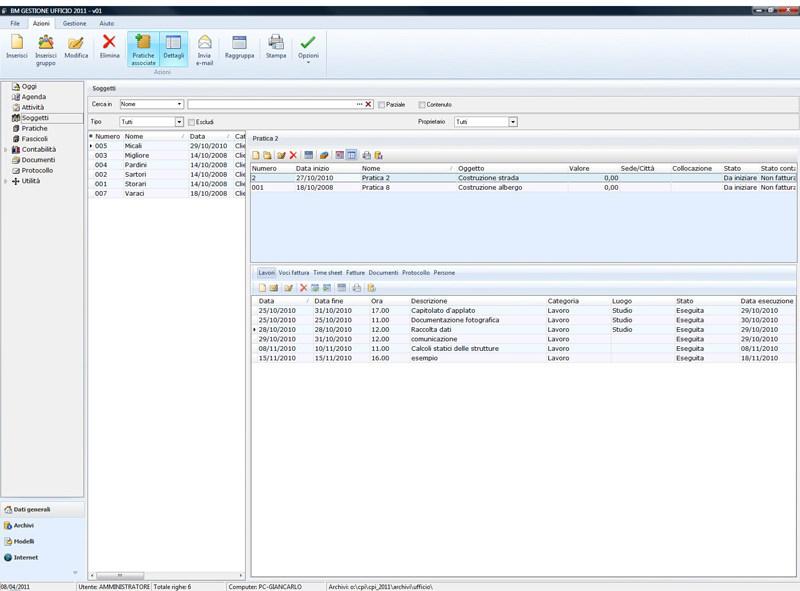The height and width of the screenshot is (591, 800).
Task: Tick the Contenuto checkbox
Action: click(422, 104)
